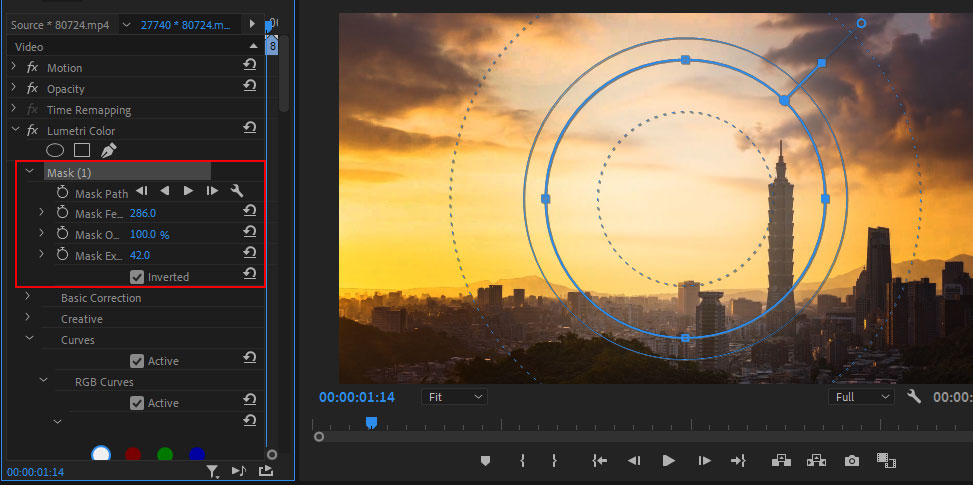Viewport: 973px width, 485px height.
Task: Track selected mask backward one frame
Action: [x=141, y=191]
